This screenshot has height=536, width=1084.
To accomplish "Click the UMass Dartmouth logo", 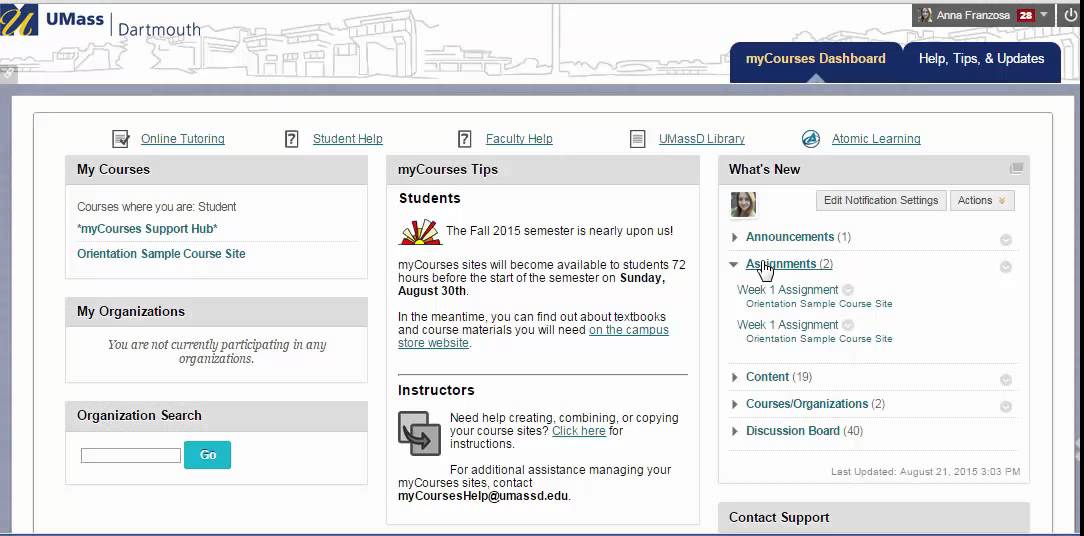I will 101,21.
